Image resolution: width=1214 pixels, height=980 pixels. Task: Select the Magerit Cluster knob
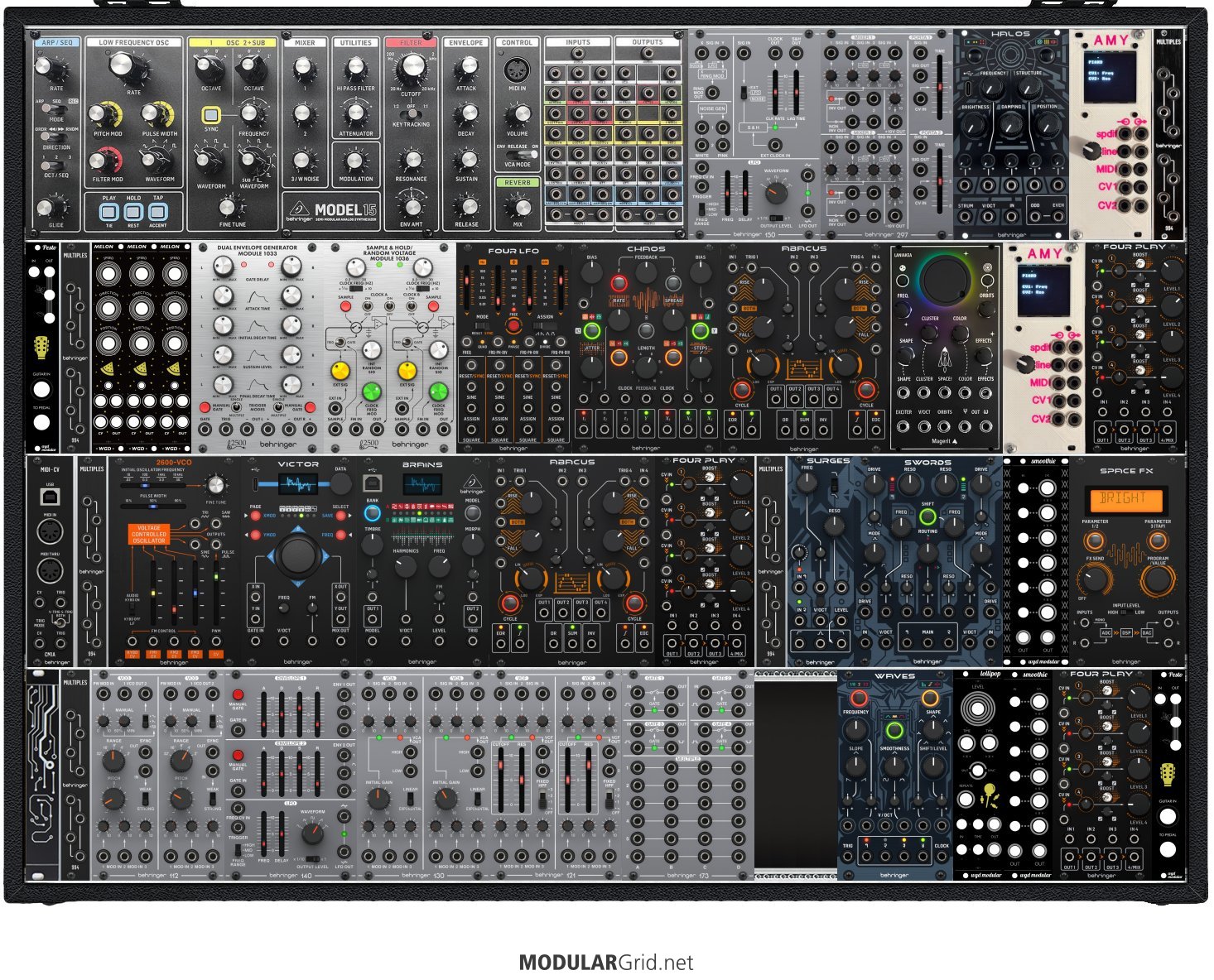[x=930, y=333]
